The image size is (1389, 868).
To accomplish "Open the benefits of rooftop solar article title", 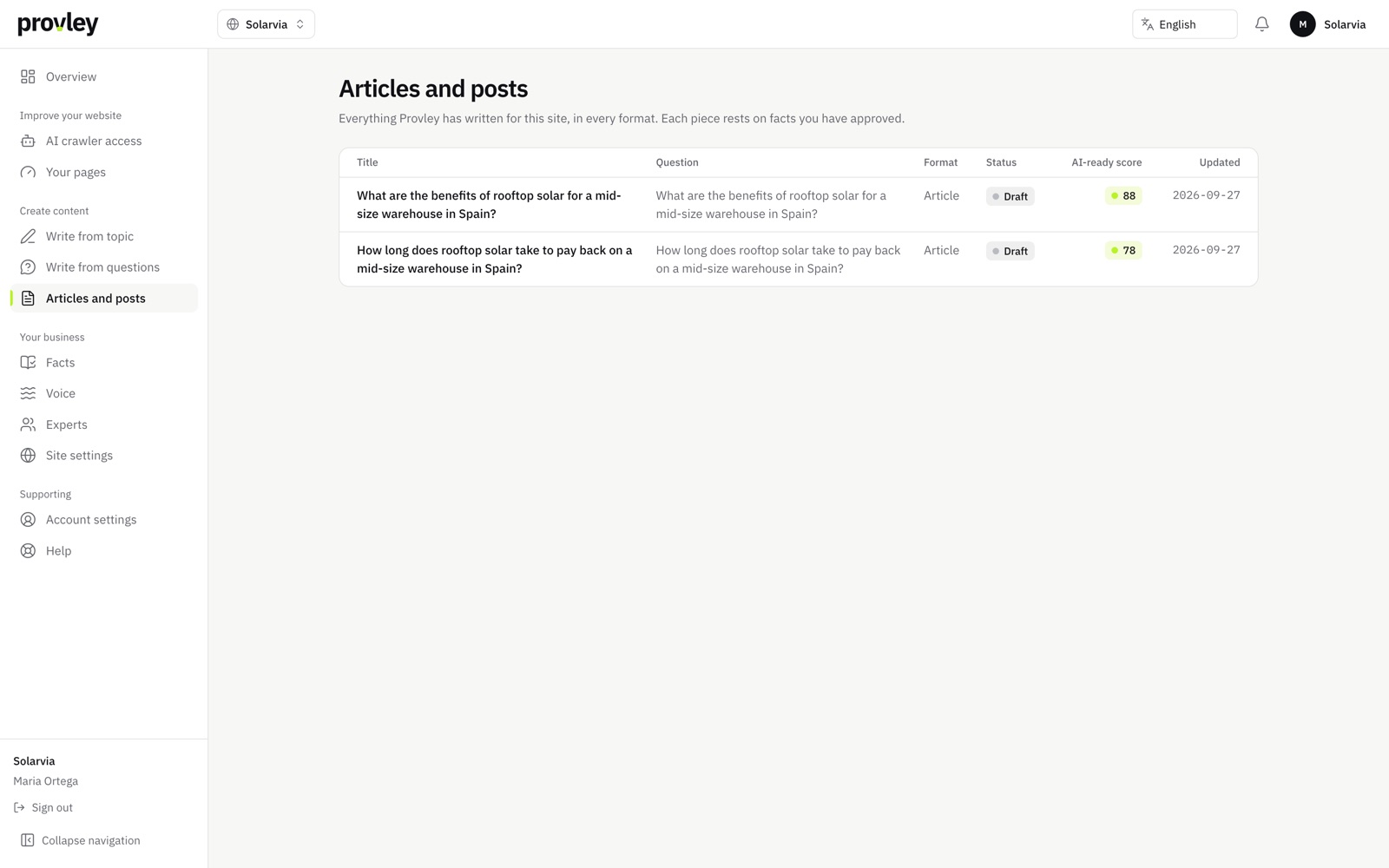I will tap(489, 205).
